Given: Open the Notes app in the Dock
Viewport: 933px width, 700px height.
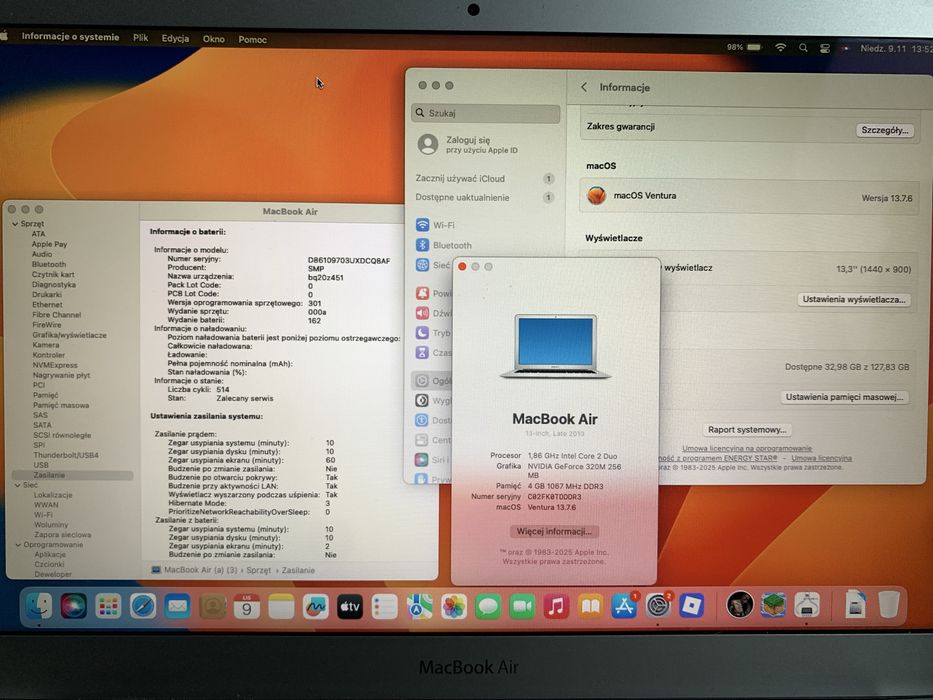Looking at the screenshot, I should (281, 607).
